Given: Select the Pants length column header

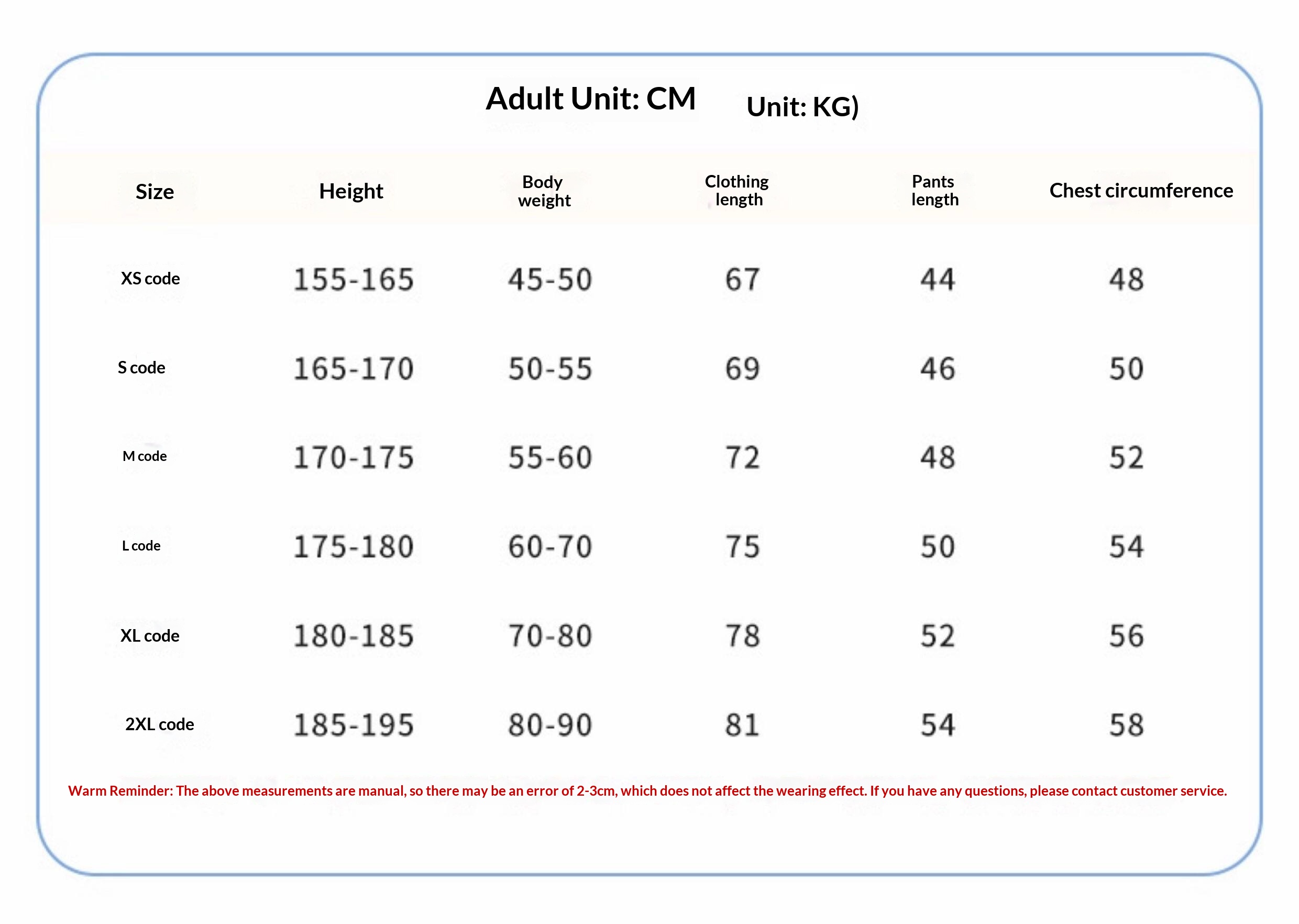Looking at the screenshot, I should coord(934,191).
